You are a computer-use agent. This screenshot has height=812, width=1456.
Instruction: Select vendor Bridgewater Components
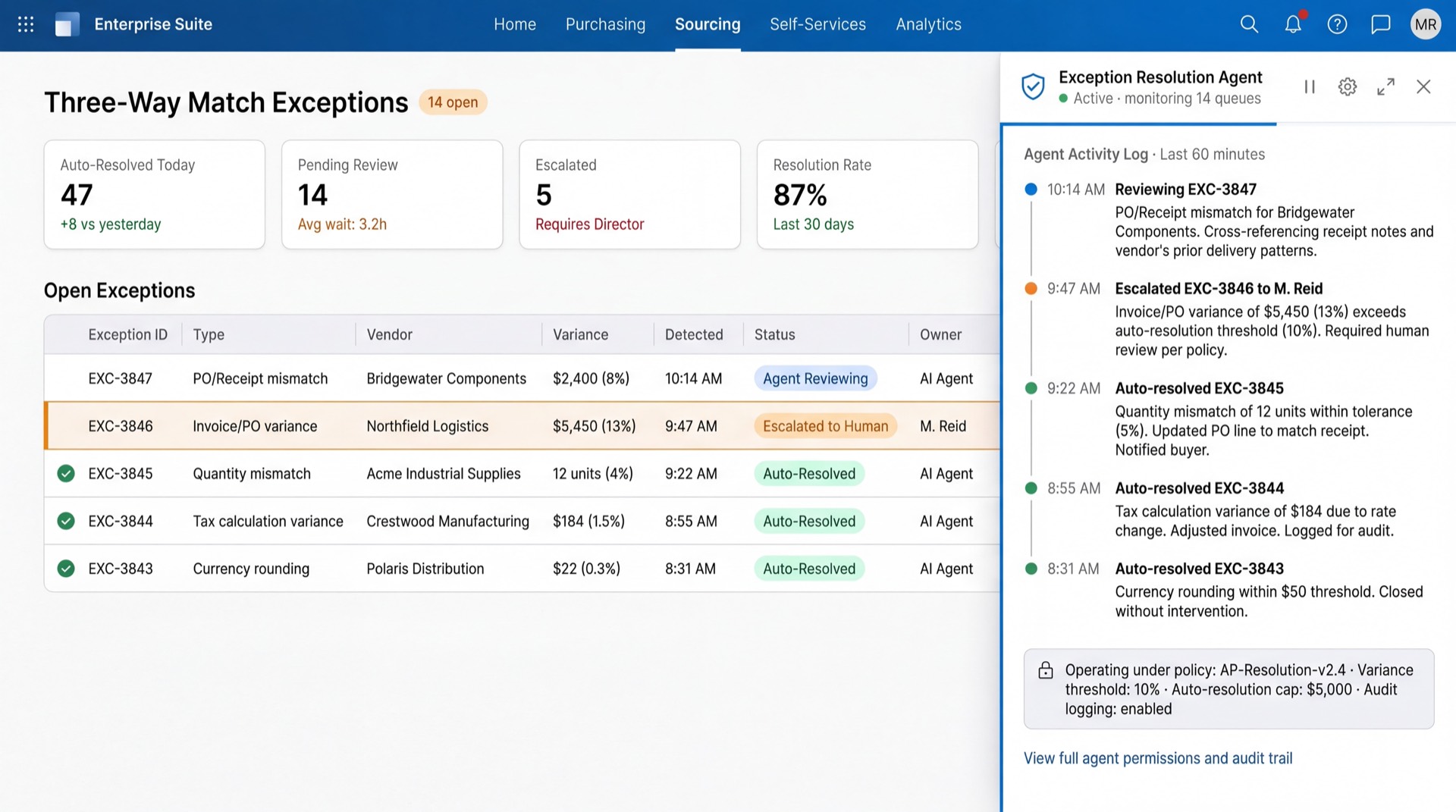tap(446, 378)
